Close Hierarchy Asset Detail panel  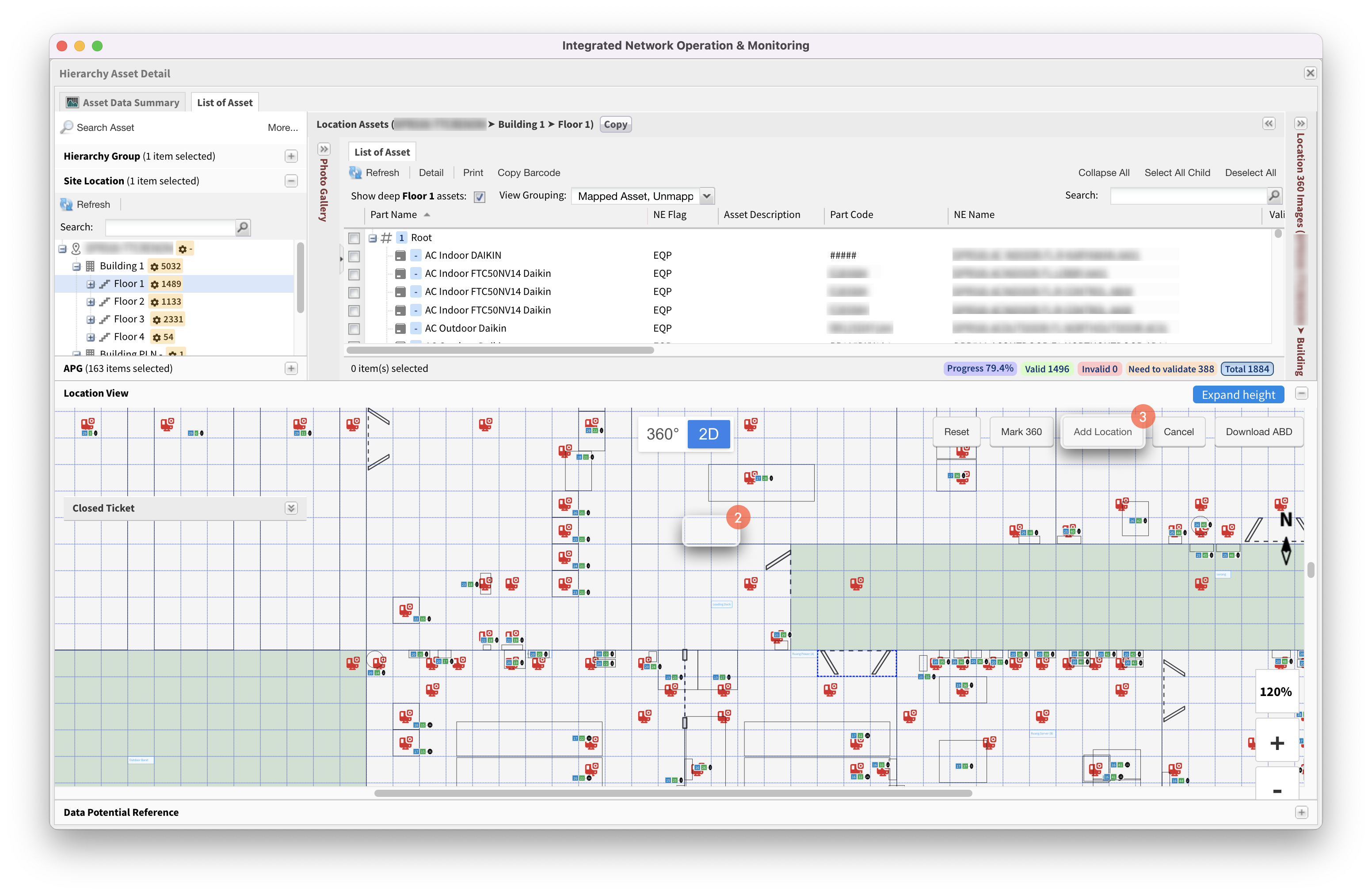coord(1310,73)
